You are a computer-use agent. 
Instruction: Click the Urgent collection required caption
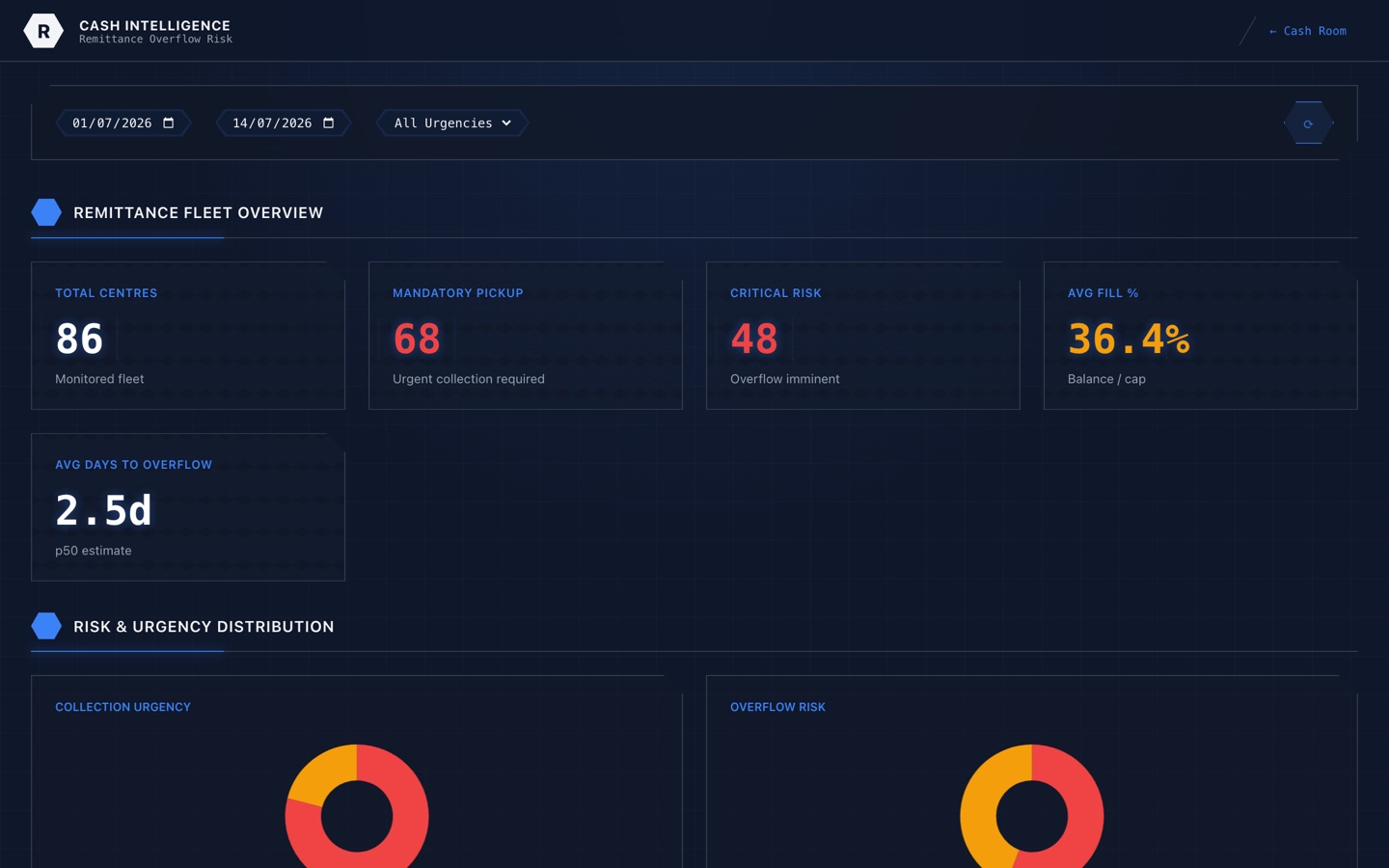click(x=469, y=379)
